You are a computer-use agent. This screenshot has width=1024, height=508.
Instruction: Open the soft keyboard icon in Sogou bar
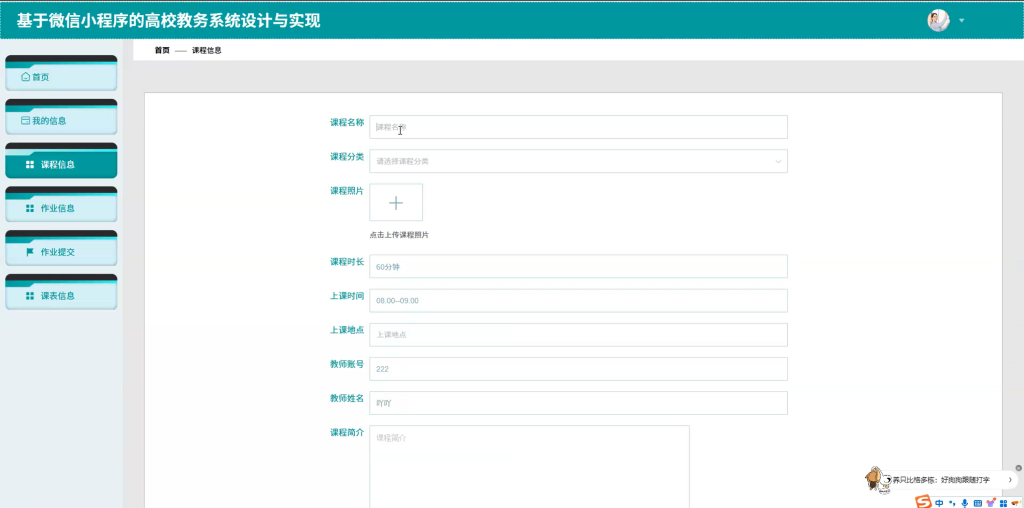click(x=978, y=503)
